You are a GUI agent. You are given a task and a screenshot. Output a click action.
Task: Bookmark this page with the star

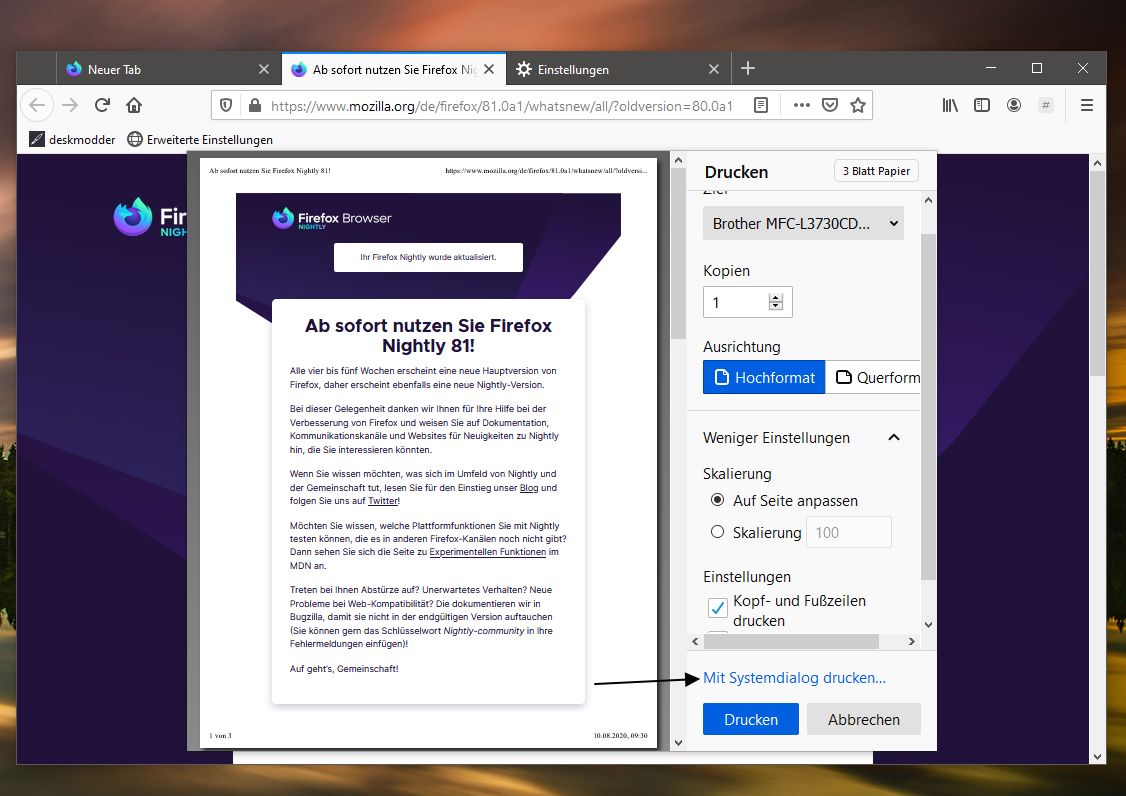pyautogui.click(x=857, y=106)
